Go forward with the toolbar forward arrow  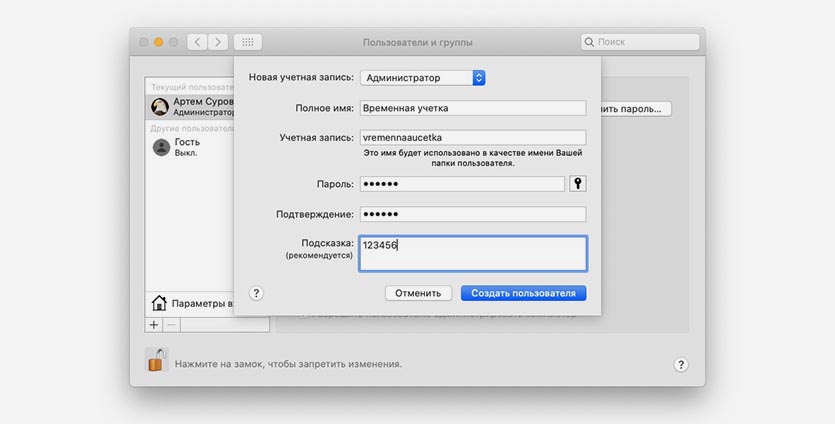(216, 42)
